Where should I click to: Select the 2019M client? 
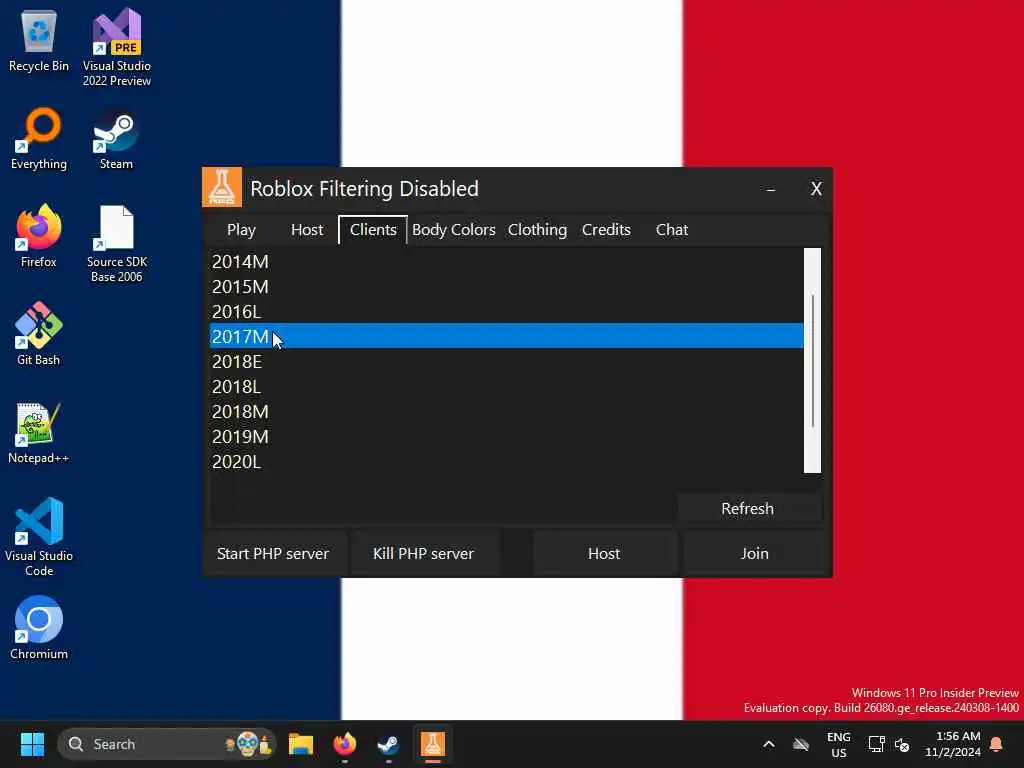[x=506, y=436]
